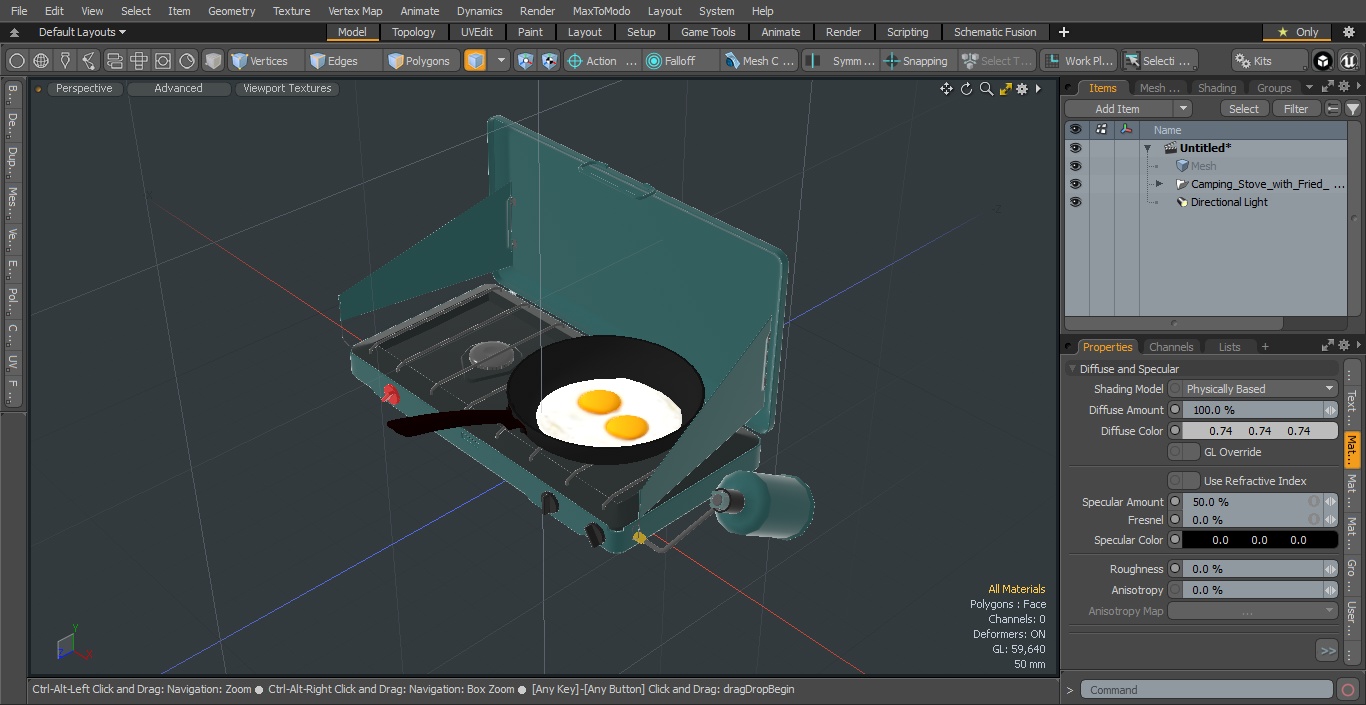
Task: Select Edges selection mode
Action: pyautogui.click(x=334, y=61)
